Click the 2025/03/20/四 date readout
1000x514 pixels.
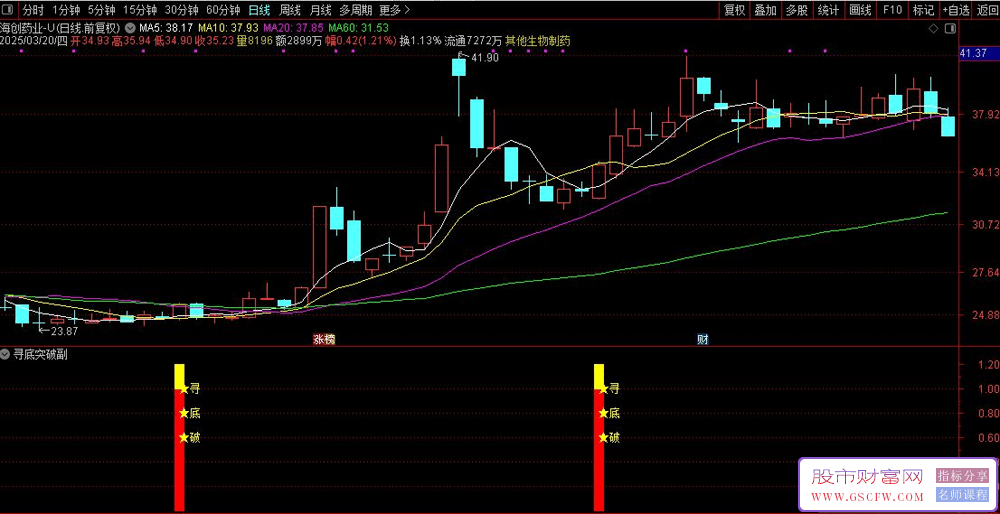[33, 40]
